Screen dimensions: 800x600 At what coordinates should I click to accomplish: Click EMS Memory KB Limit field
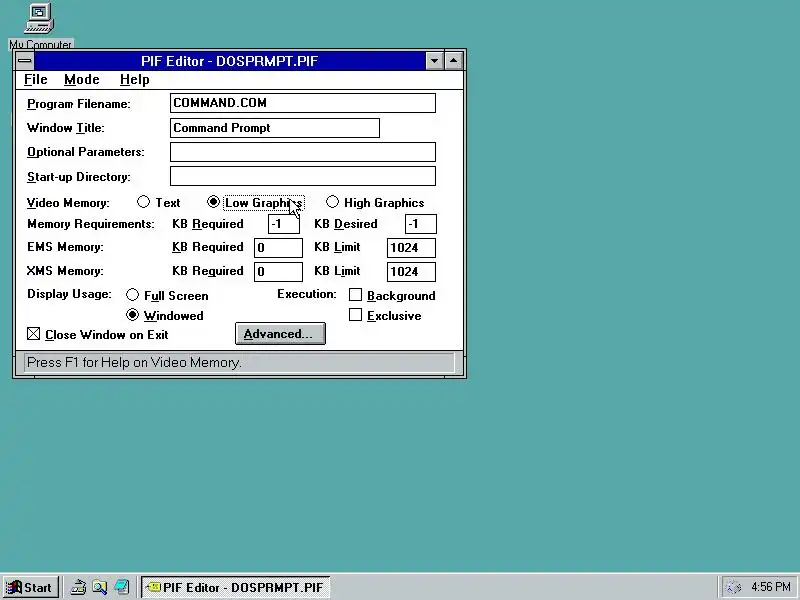(x=411, y=248)
